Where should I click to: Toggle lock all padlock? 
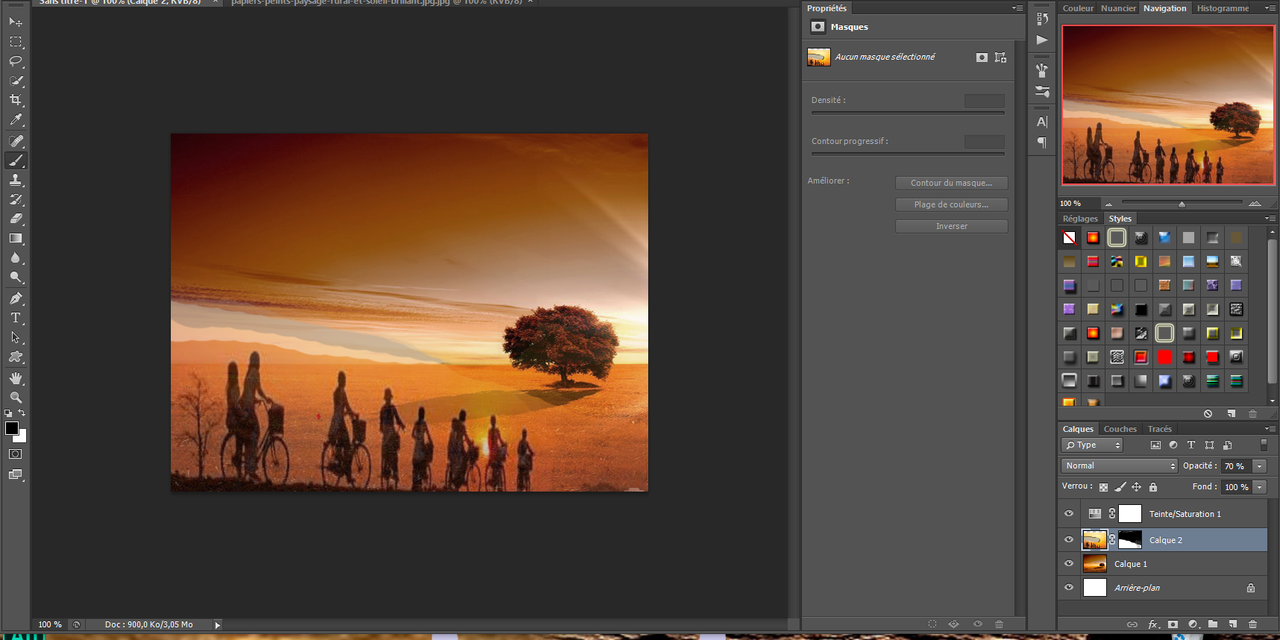1153,487
